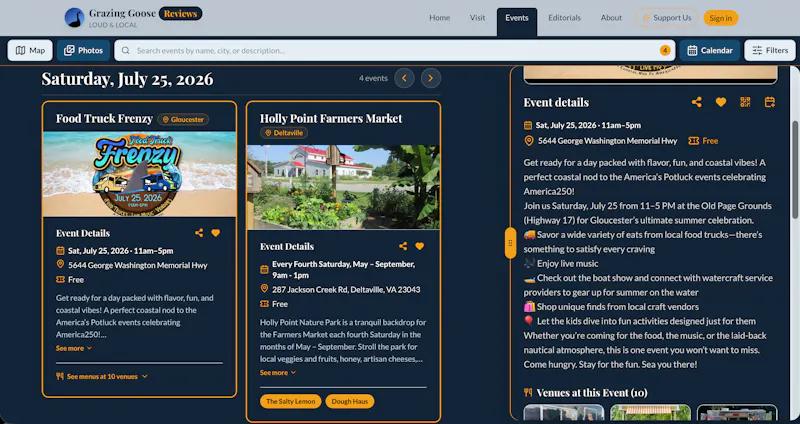Focus the event search field

(394, 51)
